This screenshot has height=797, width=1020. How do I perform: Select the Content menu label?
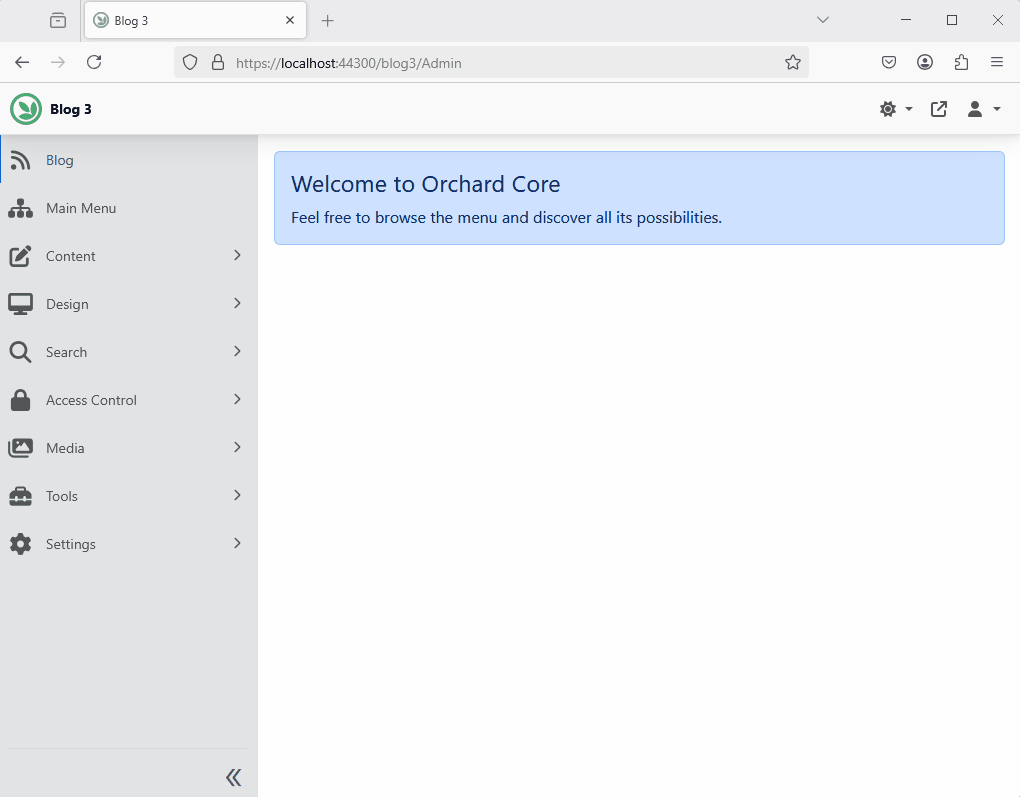pyautogui.click(x=70, y=256)
